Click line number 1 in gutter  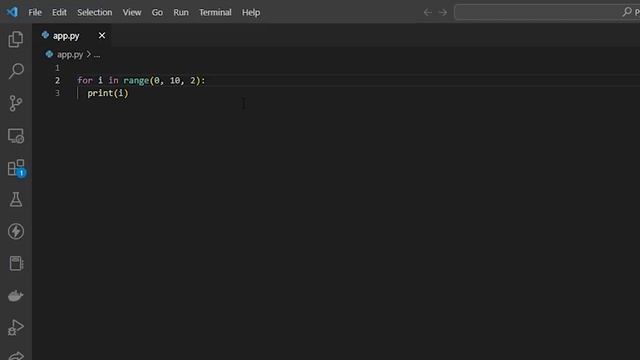coord(57,68)
